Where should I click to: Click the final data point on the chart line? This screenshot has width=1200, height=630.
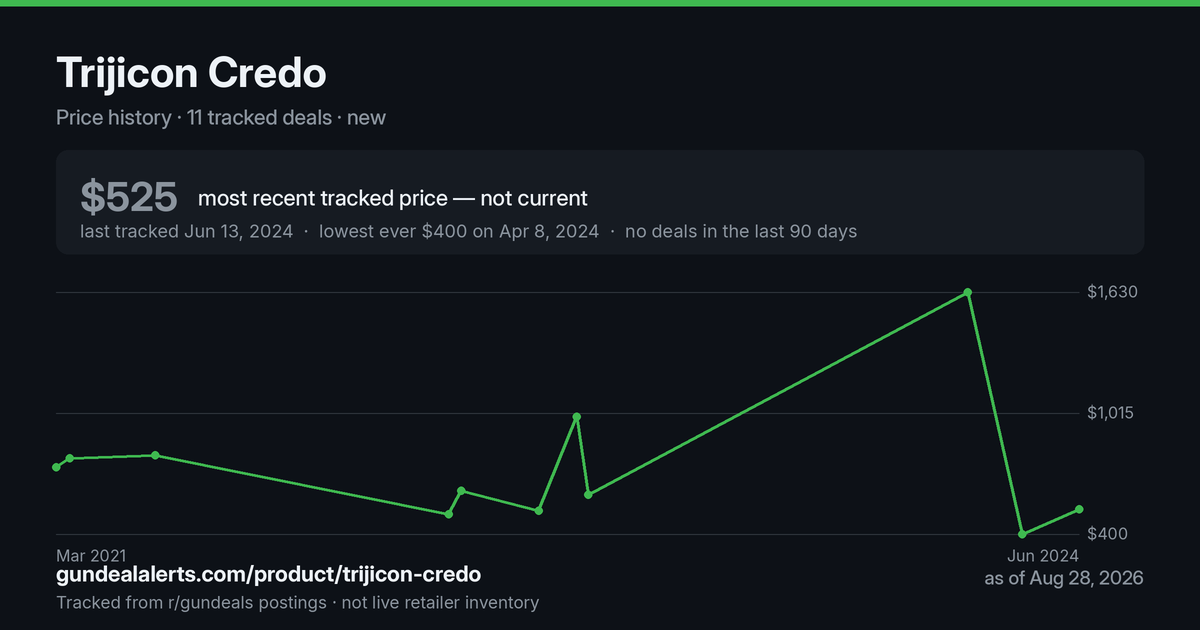[1079, 509]
